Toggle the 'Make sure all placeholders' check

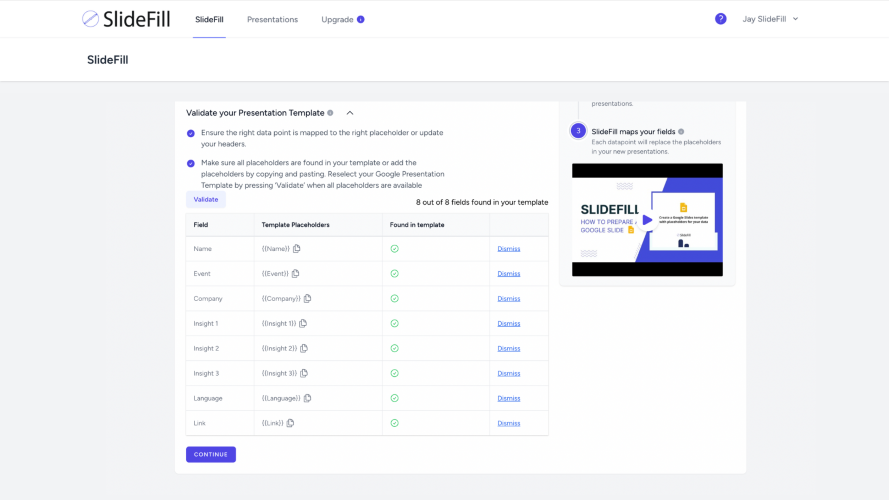190,163
